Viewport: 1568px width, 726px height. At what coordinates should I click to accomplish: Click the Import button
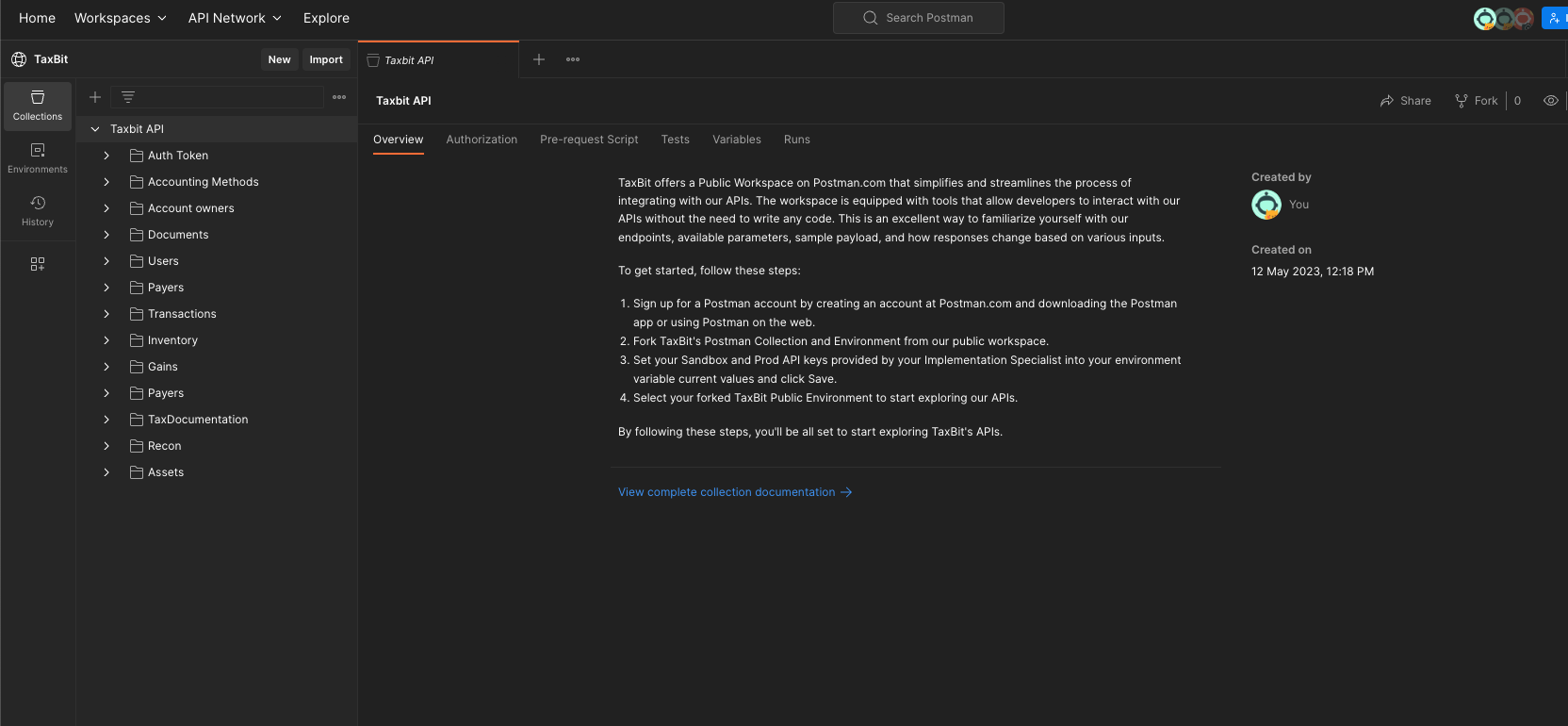[326, 59]
